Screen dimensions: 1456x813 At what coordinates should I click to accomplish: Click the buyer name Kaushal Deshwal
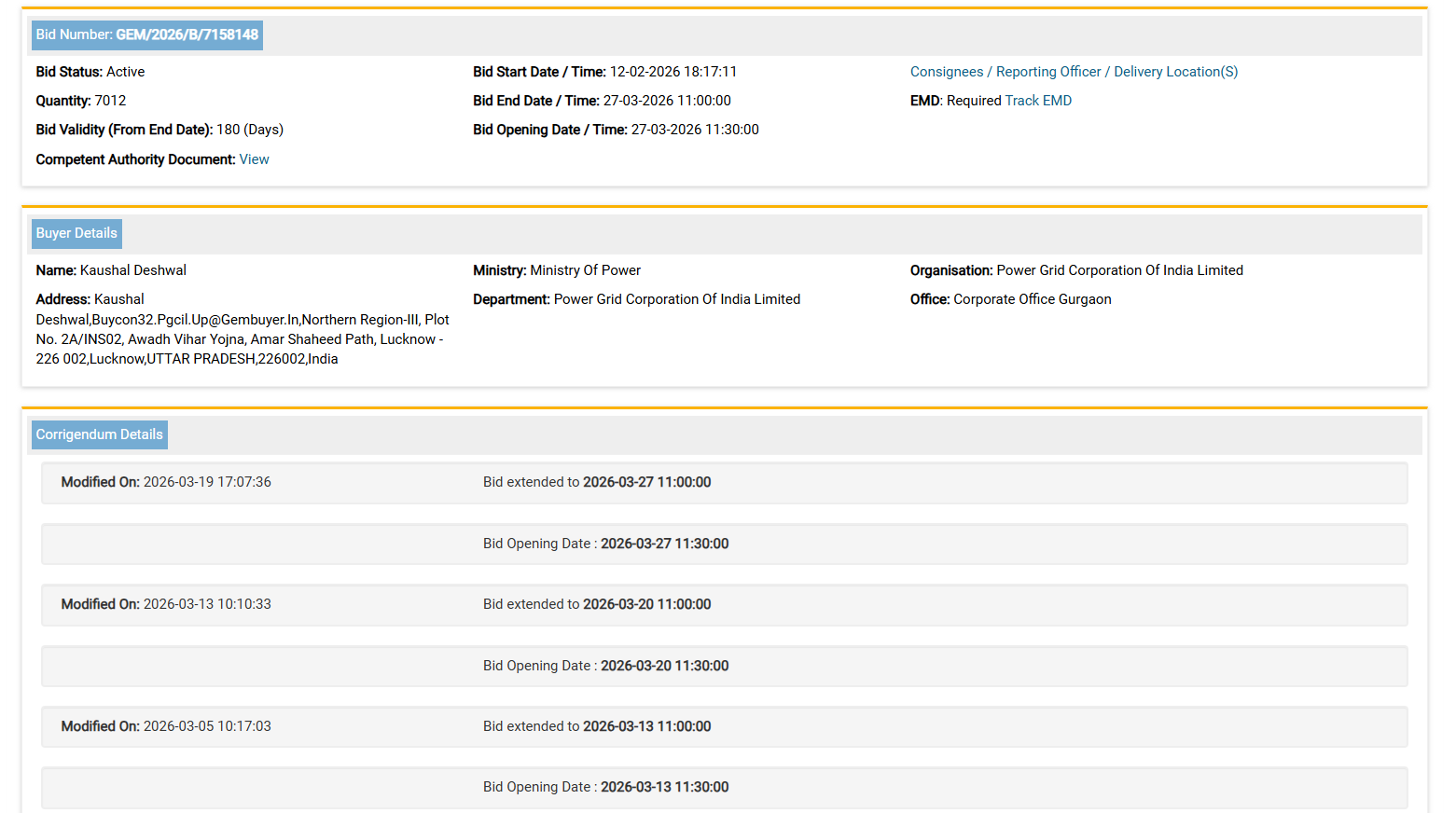(x=133, y=270)
